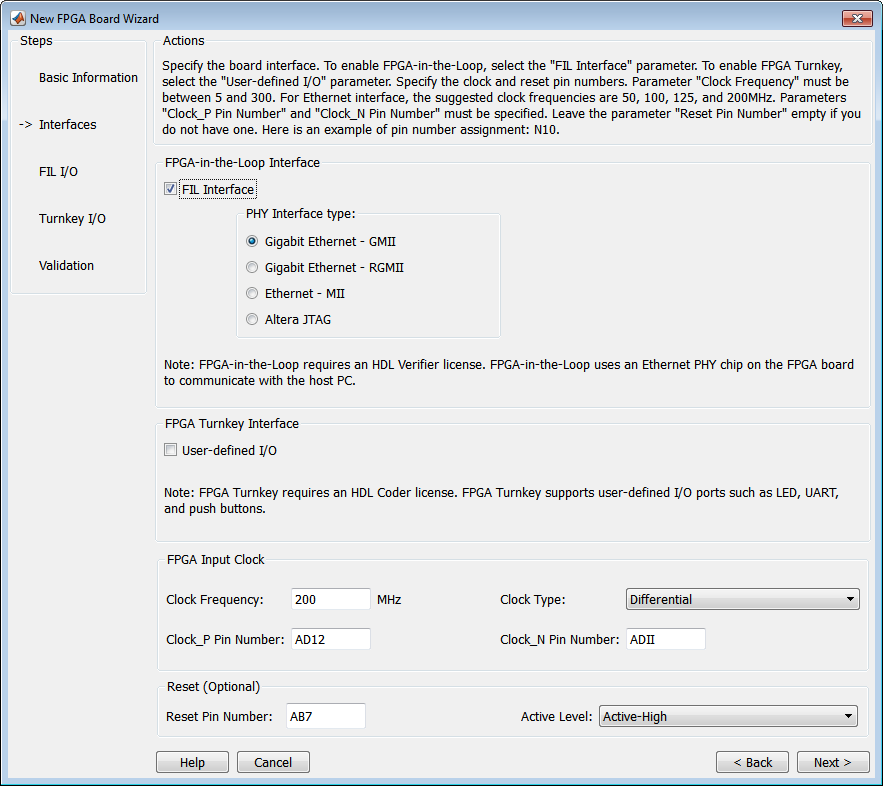Select Gigabit Ethernet - RGMII radio option
Image resolution: width=883 pixels, height=786 pixels.
coord(254,267)
